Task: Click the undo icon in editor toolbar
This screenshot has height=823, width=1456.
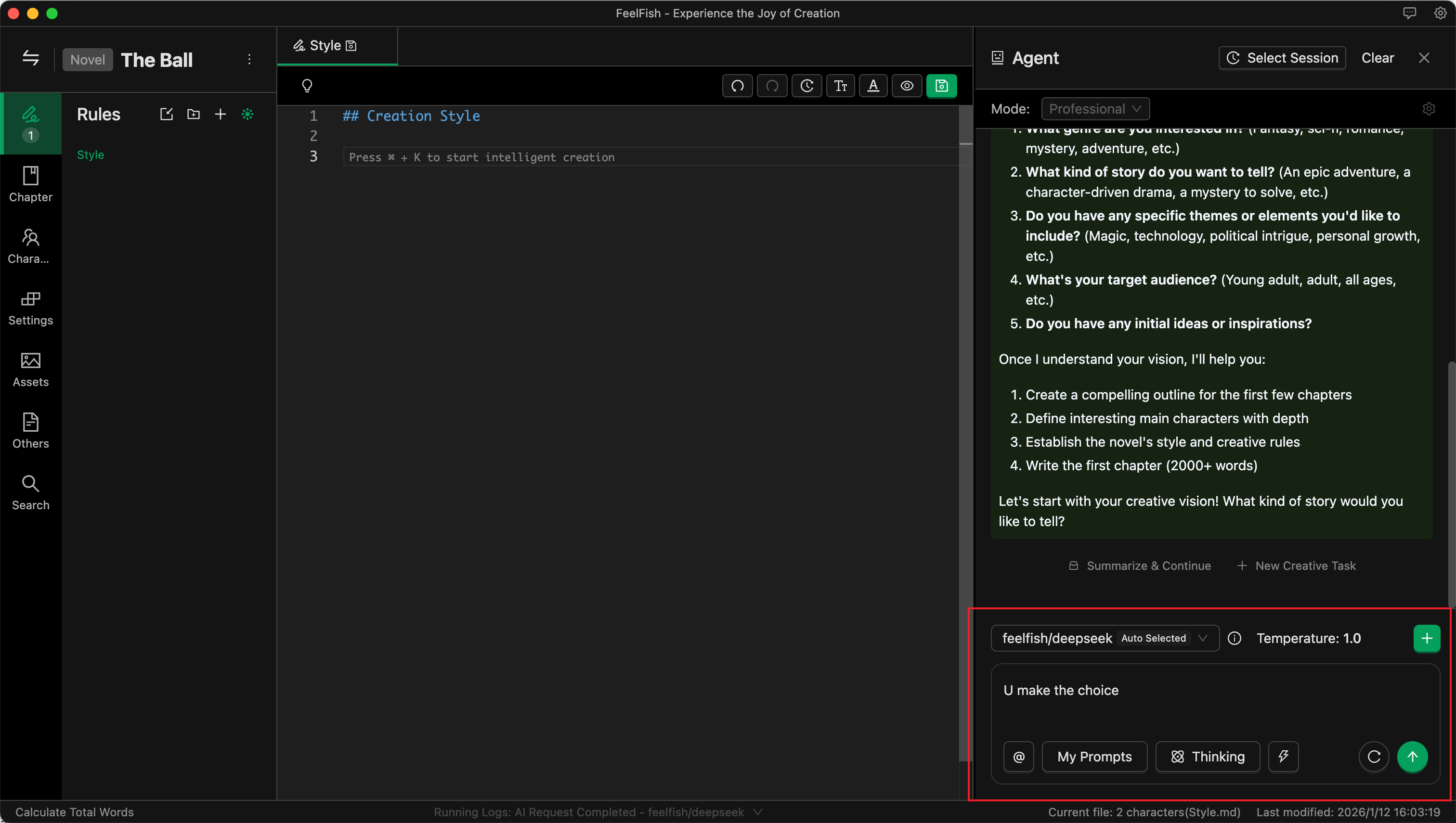Action: [737, 86]
